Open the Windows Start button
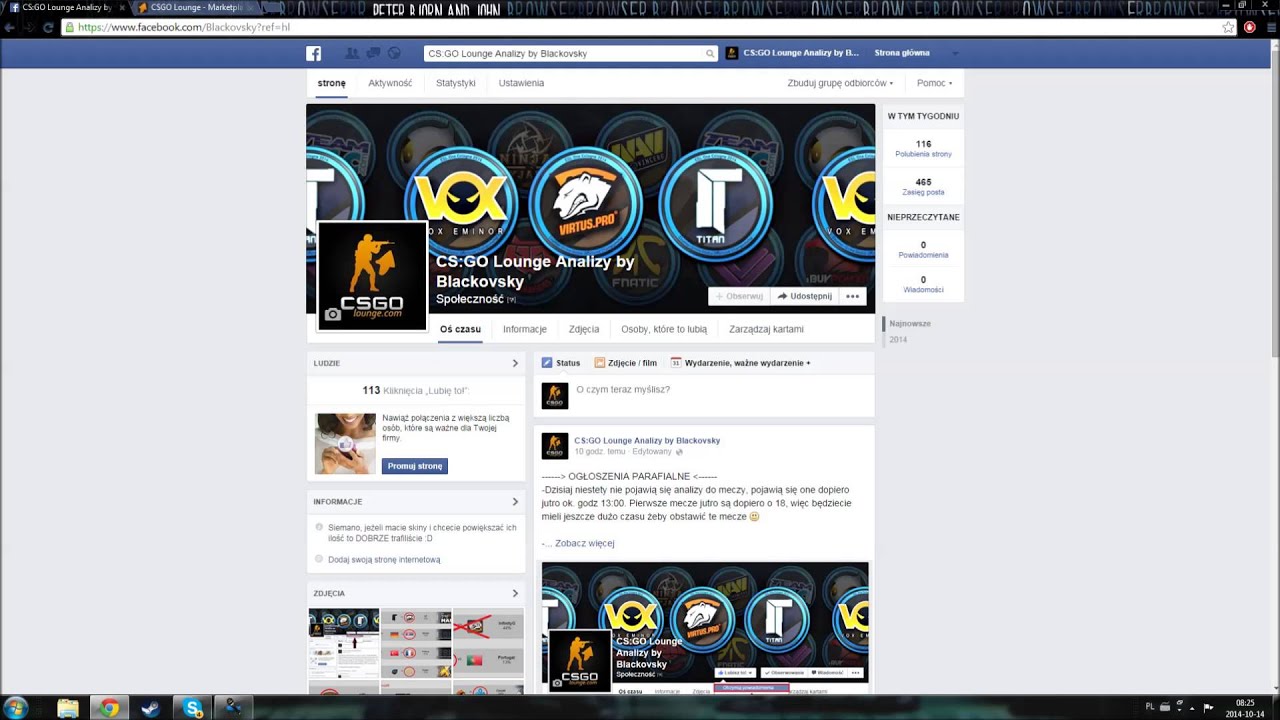The height and width of the screenshot is (720, 1280). coord(16,708)
